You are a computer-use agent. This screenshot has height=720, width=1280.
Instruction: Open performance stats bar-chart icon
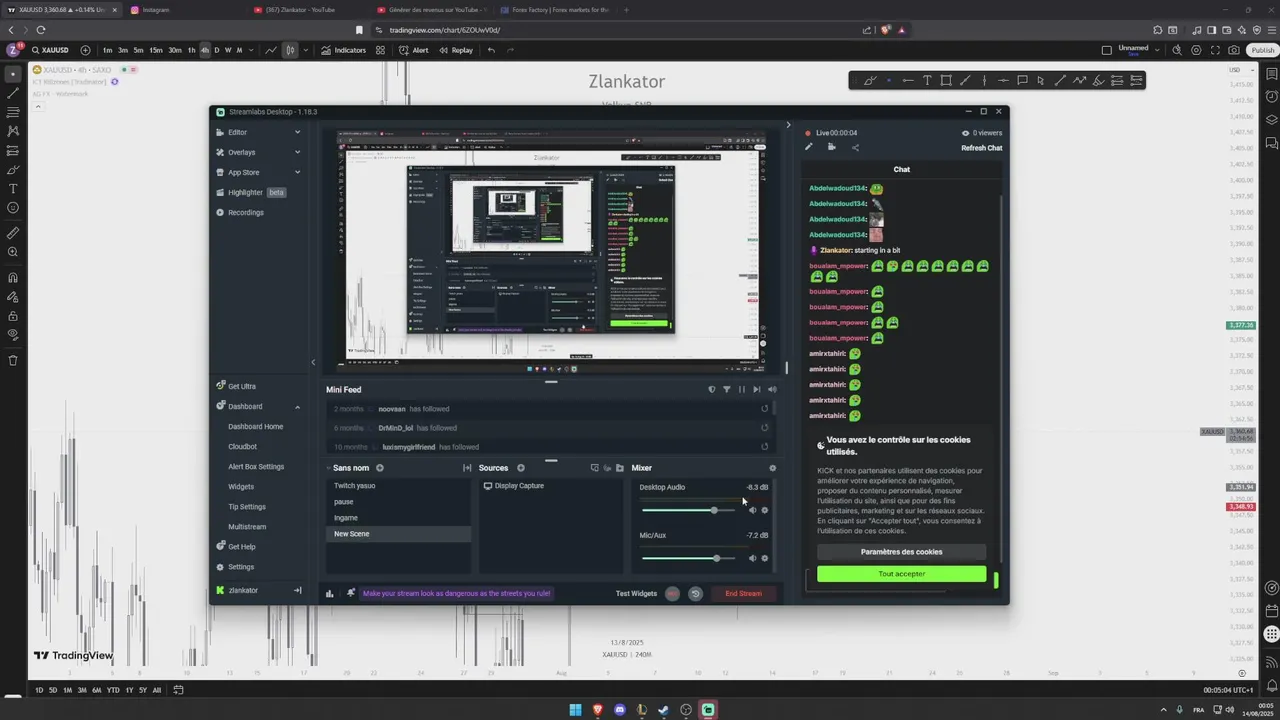(329, 593)
